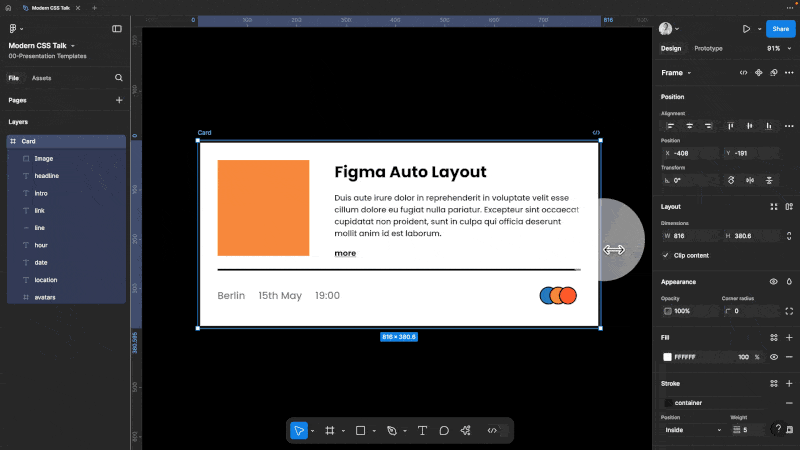800x450 pixels.
Task: Select the Text tool in toolbar
Action: [422, 431]
